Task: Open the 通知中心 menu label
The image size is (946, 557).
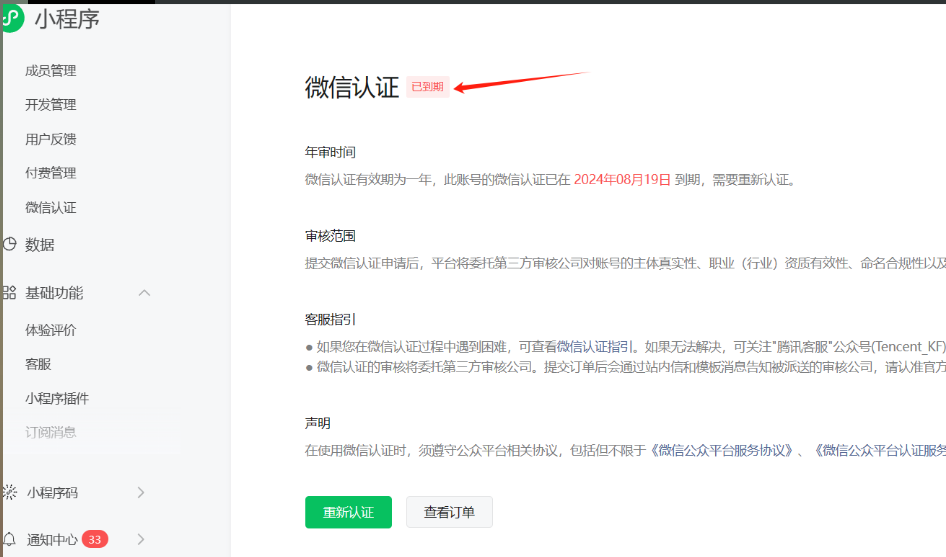Action: (x=52, y=539)
